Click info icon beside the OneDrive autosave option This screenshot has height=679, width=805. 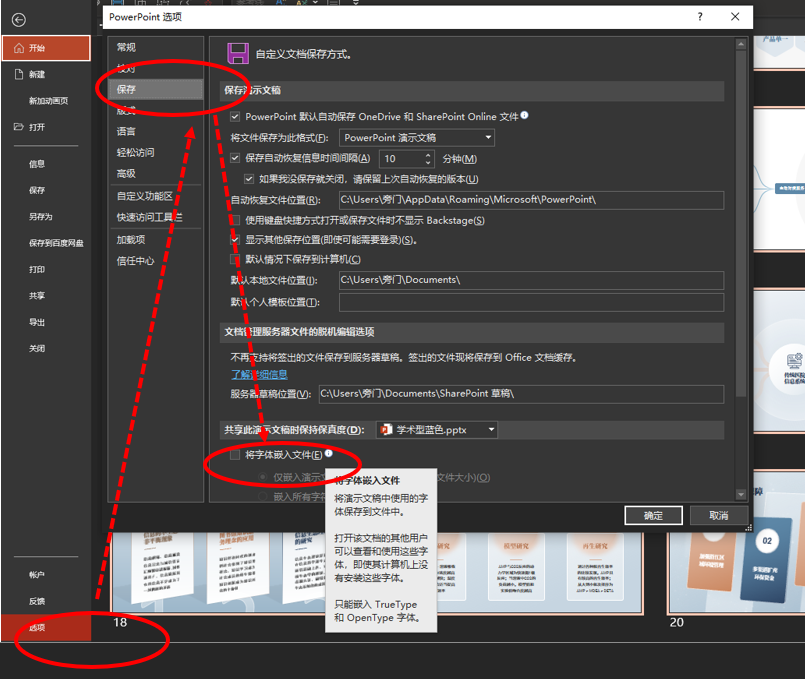tap(524, 115)
